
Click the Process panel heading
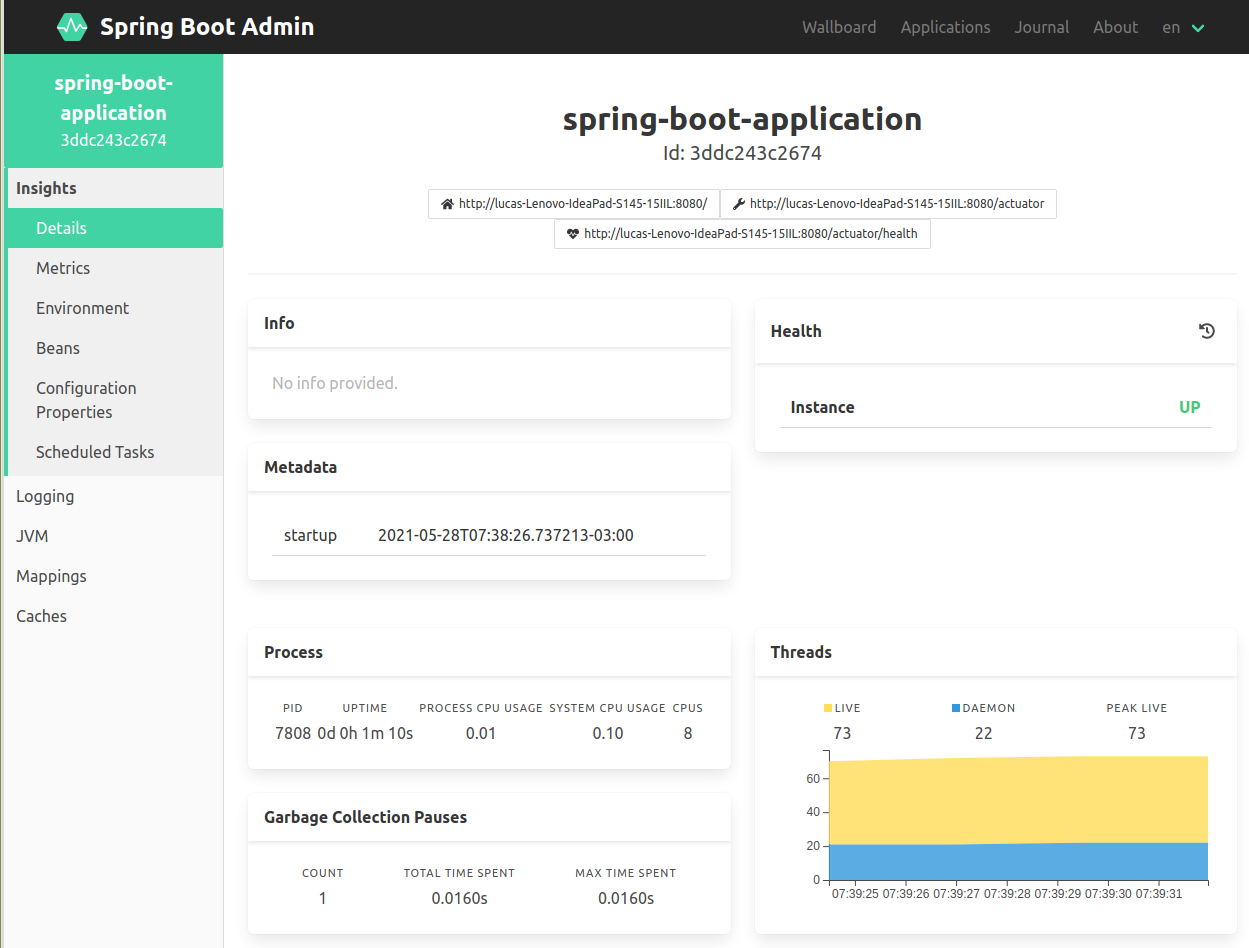pyautogui.click(x=294, y=652)
